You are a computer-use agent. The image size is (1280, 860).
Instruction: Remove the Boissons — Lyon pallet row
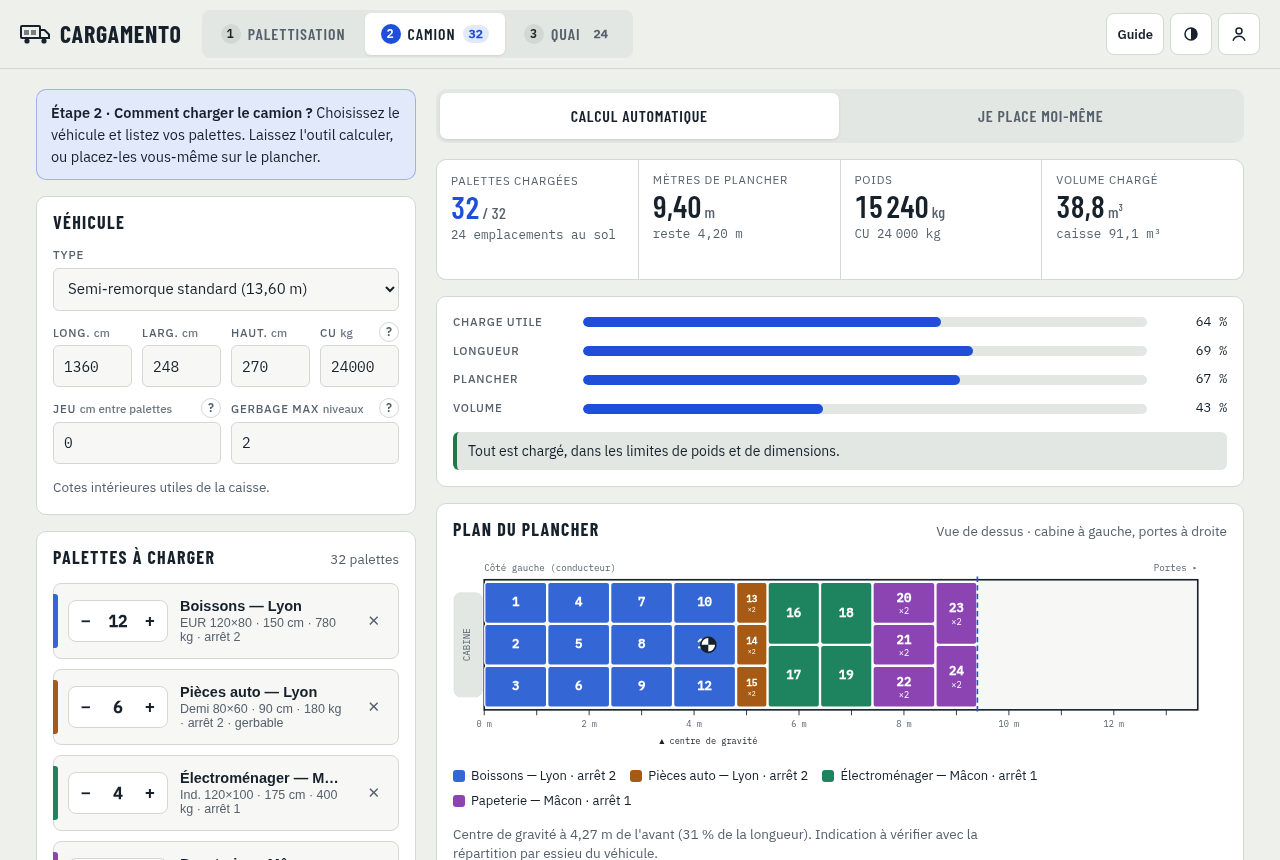pos(374,621)
